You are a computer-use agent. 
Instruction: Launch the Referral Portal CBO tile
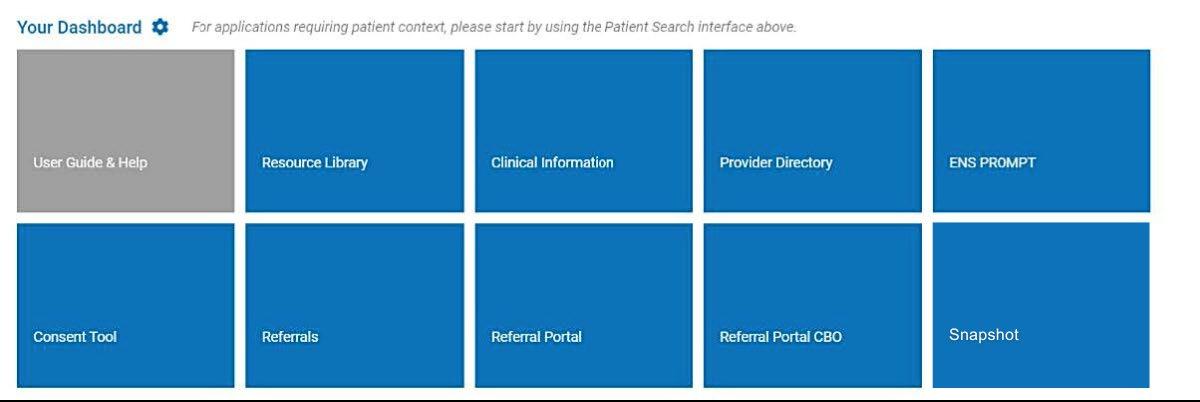coord(812,305)
